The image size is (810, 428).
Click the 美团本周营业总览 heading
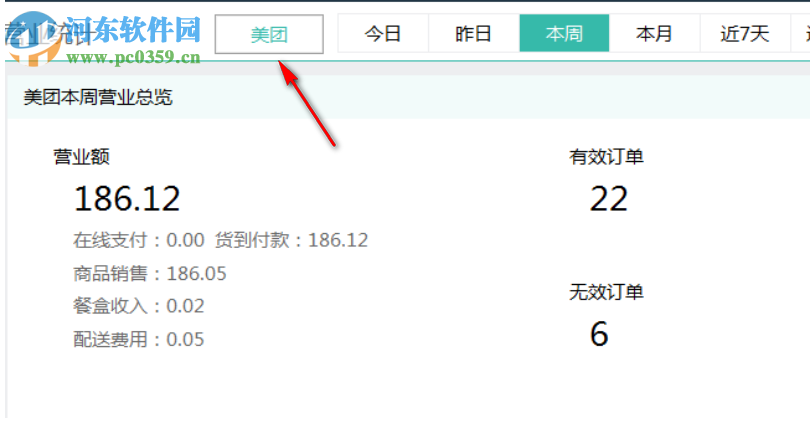click(x=98, y=97)
